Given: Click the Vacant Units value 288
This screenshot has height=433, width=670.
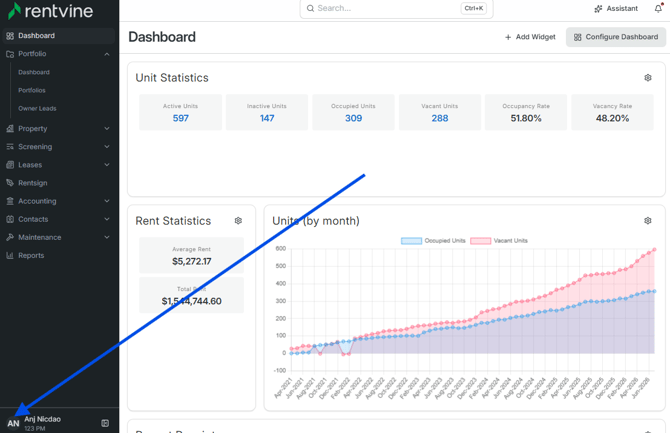Looking at the screenshot, I should coord(440,118).
